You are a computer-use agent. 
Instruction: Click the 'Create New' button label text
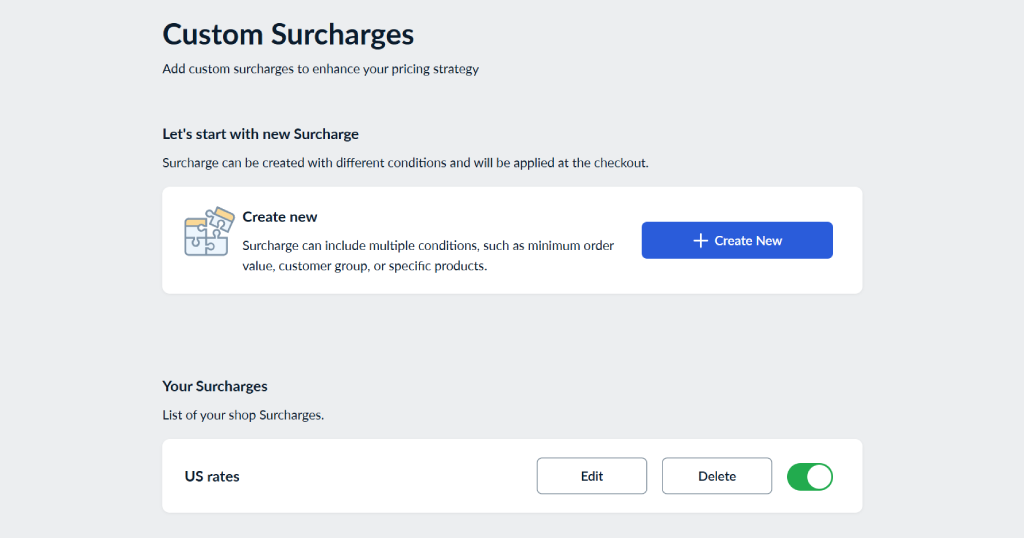(x=748, y=241)
